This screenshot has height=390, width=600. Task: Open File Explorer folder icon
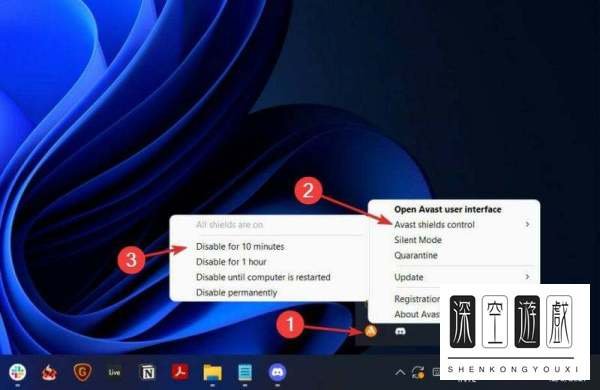(x=212, y=372)
